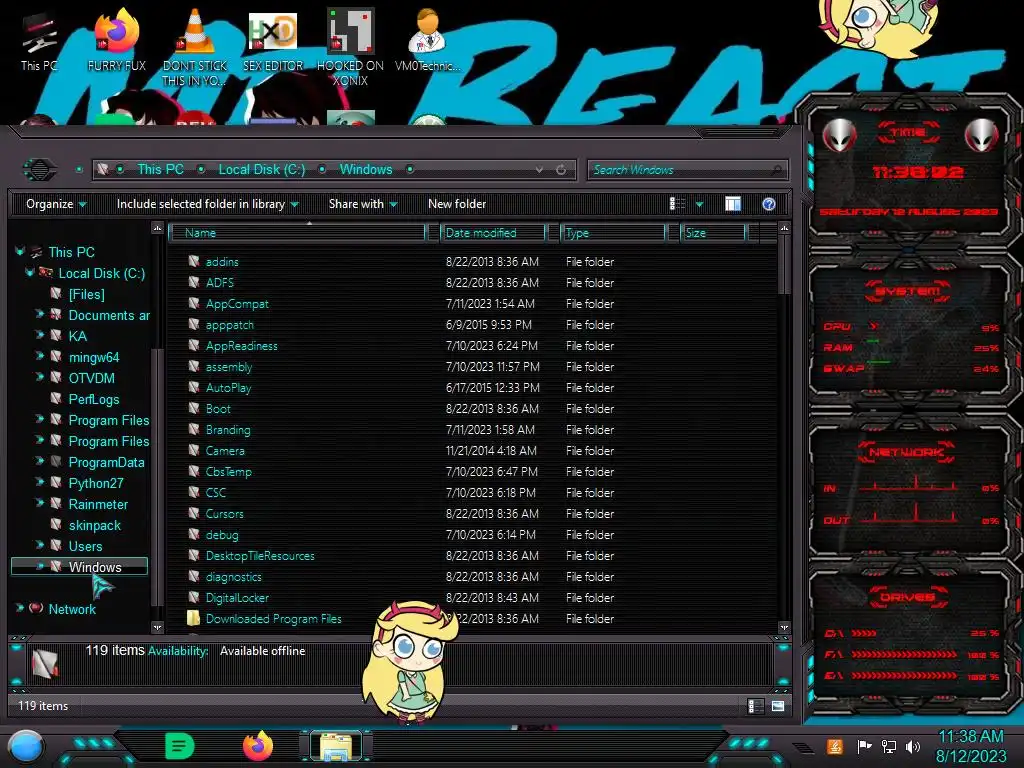This screenshot has width=1024, height=768.
Task: Expand the Users tree node
Action: [x=39, y=545]
